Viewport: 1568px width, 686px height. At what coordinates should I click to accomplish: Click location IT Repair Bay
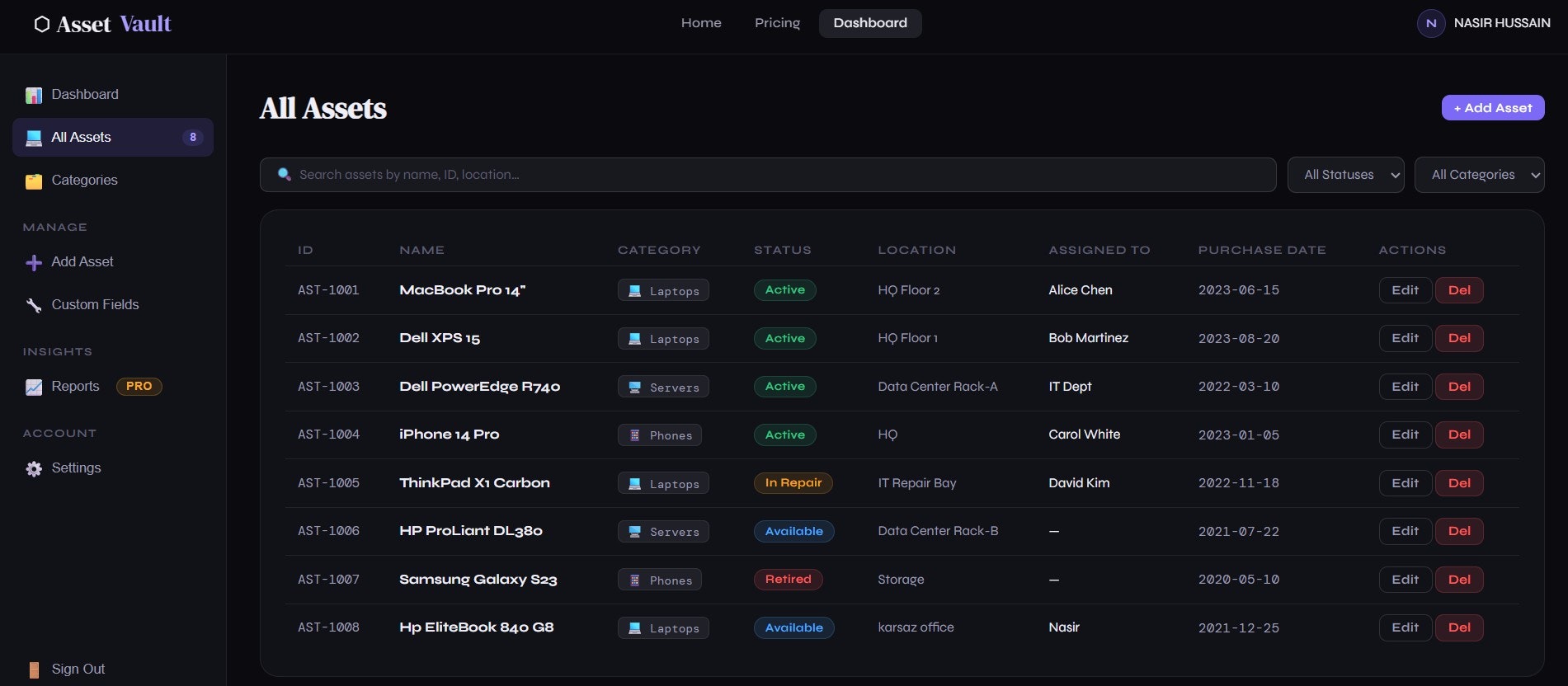(x=916, y=483)
